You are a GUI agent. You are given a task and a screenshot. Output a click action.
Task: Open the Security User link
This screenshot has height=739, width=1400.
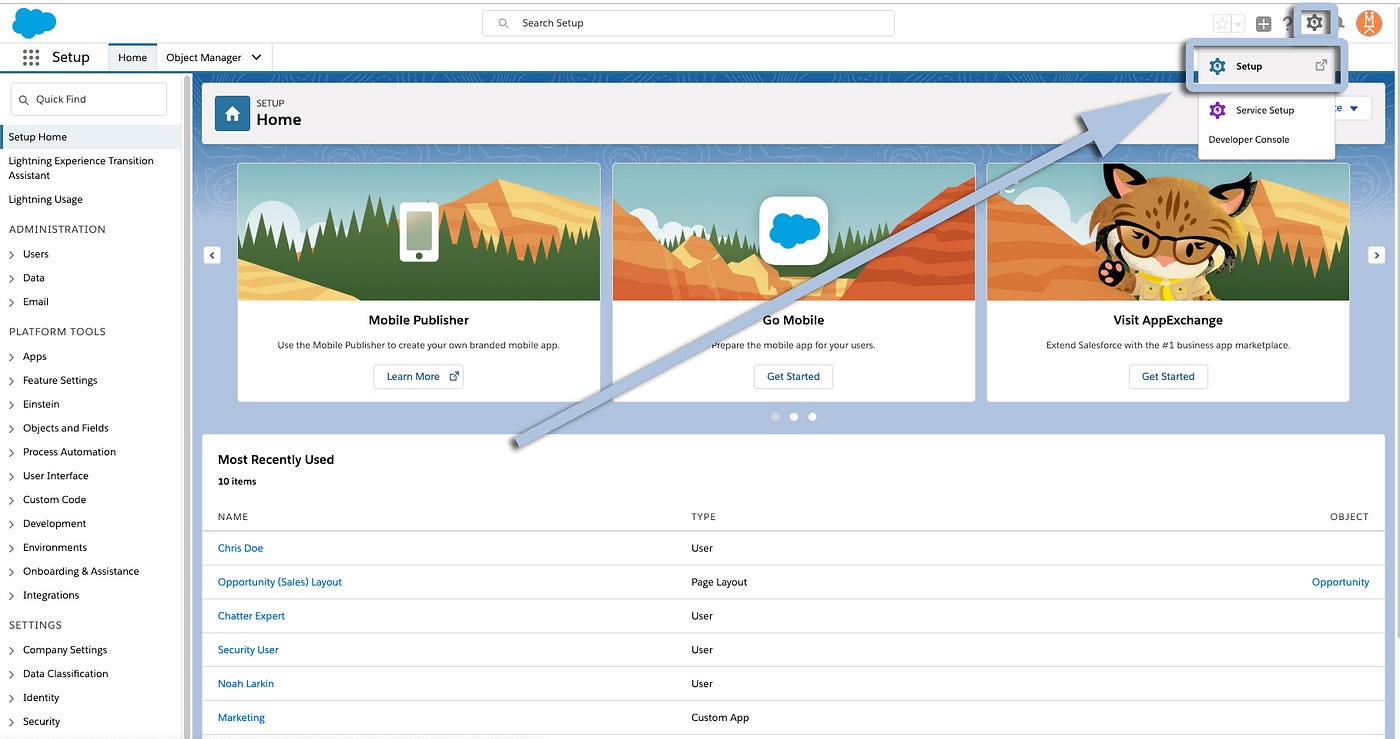[248, 650]
